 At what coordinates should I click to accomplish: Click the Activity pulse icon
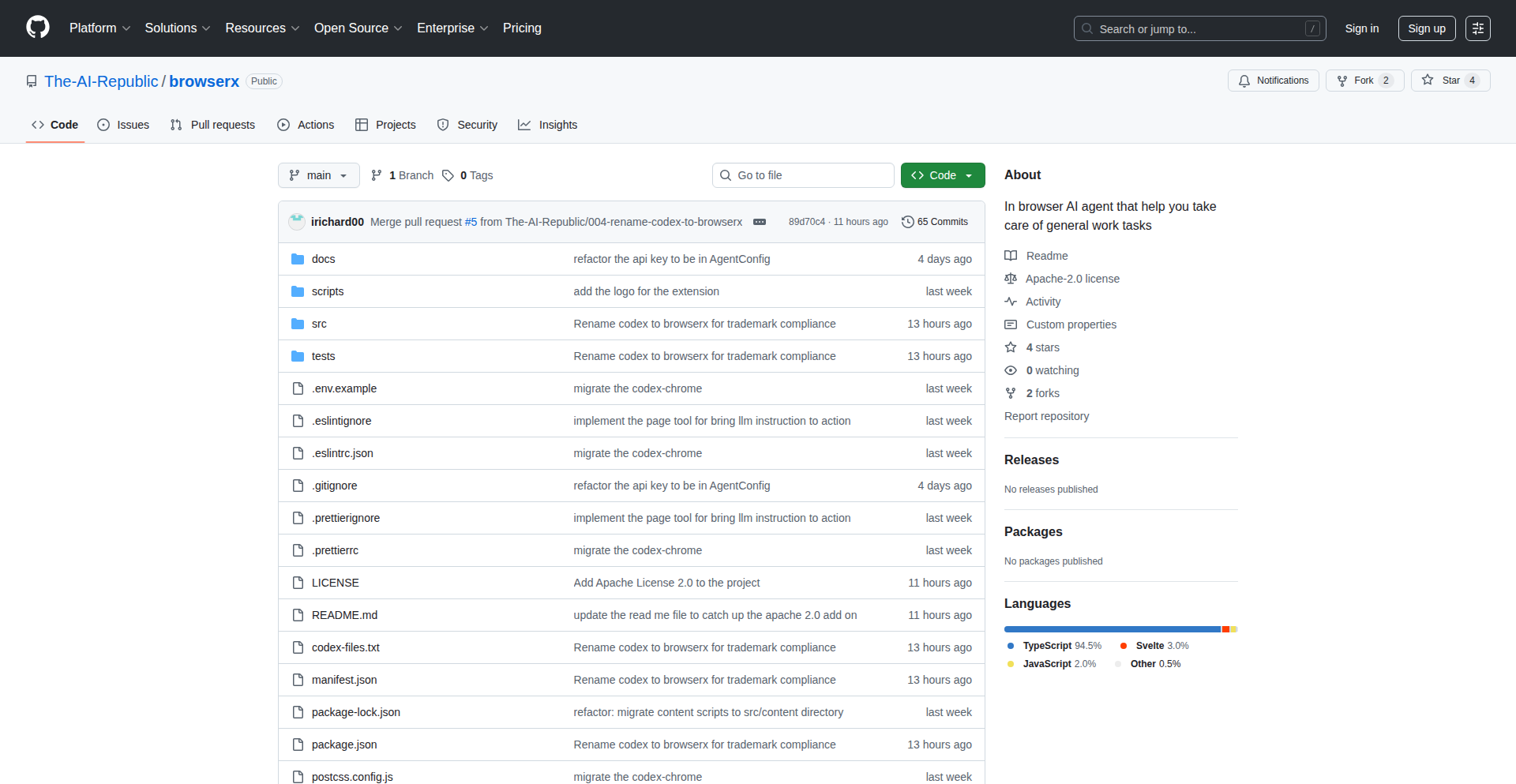tap(1011, 302)
